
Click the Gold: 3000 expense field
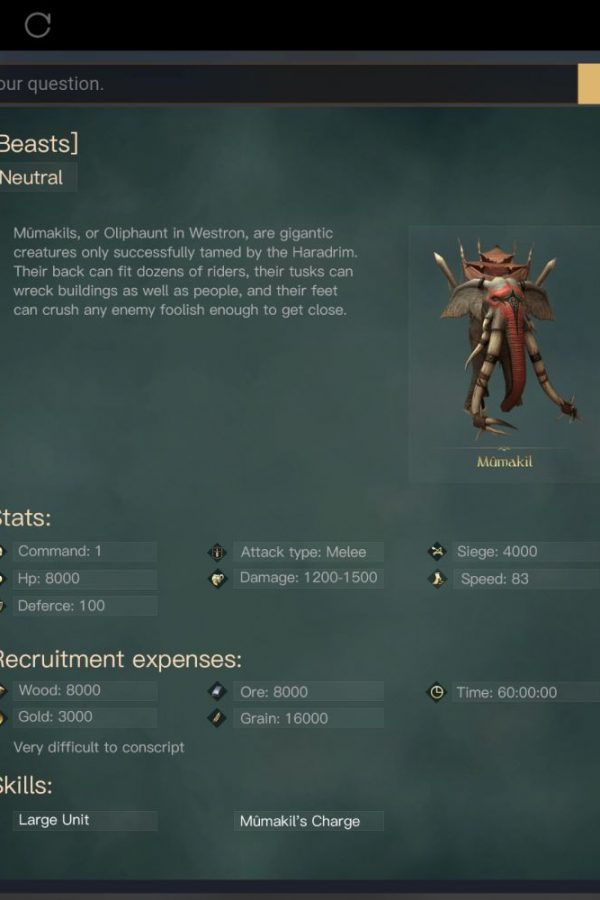[85, 717]
